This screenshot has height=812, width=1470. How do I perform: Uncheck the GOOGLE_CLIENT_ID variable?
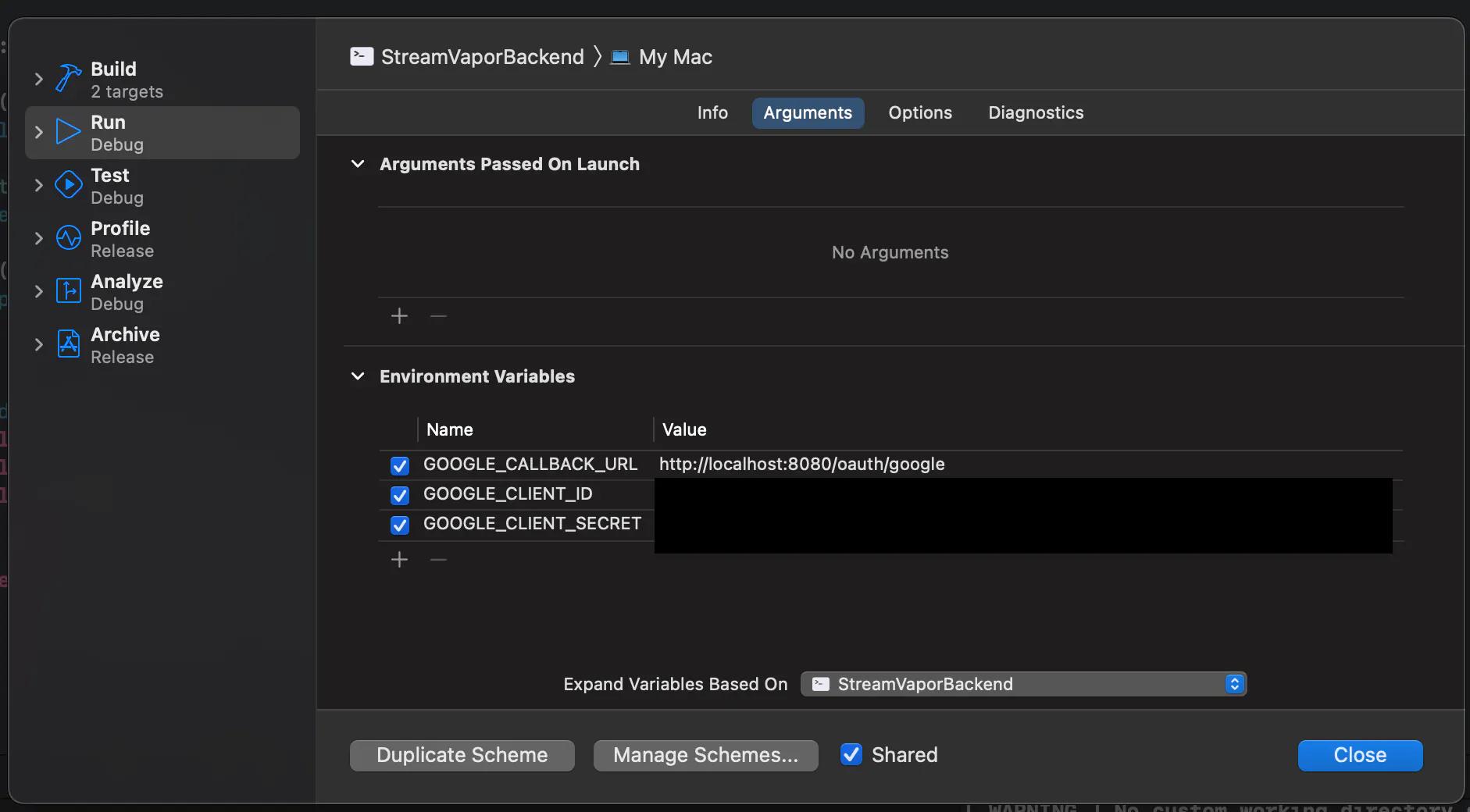[x=400, y=496]
